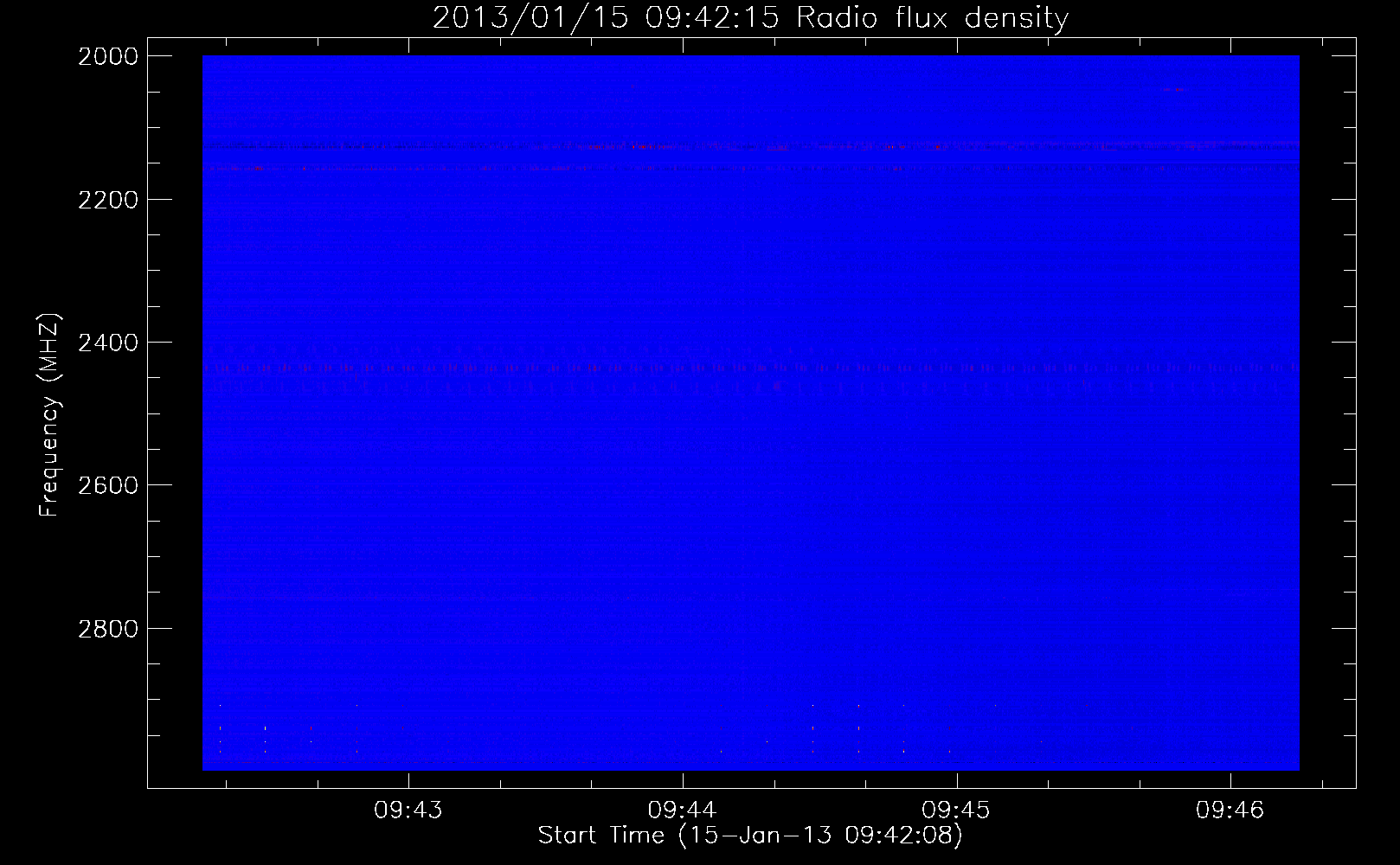Select the 2000 frequency tick label
The width and height of the screenshot is (1400, 865).
point(108,56)
